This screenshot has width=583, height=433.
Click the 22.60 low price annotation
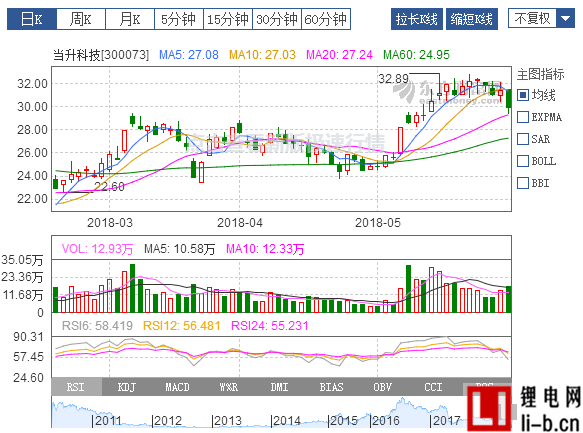coord(109,186)
